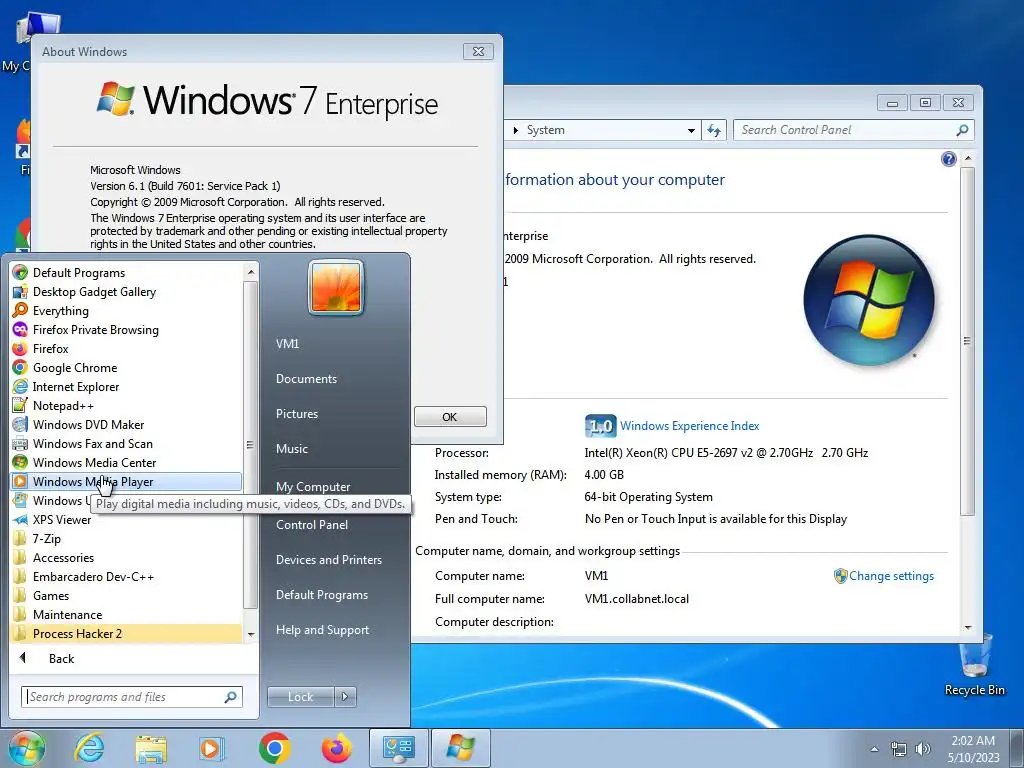Click the magnifier icon in the Start search box
1024x768 pixels.
[x=231, y=697]
